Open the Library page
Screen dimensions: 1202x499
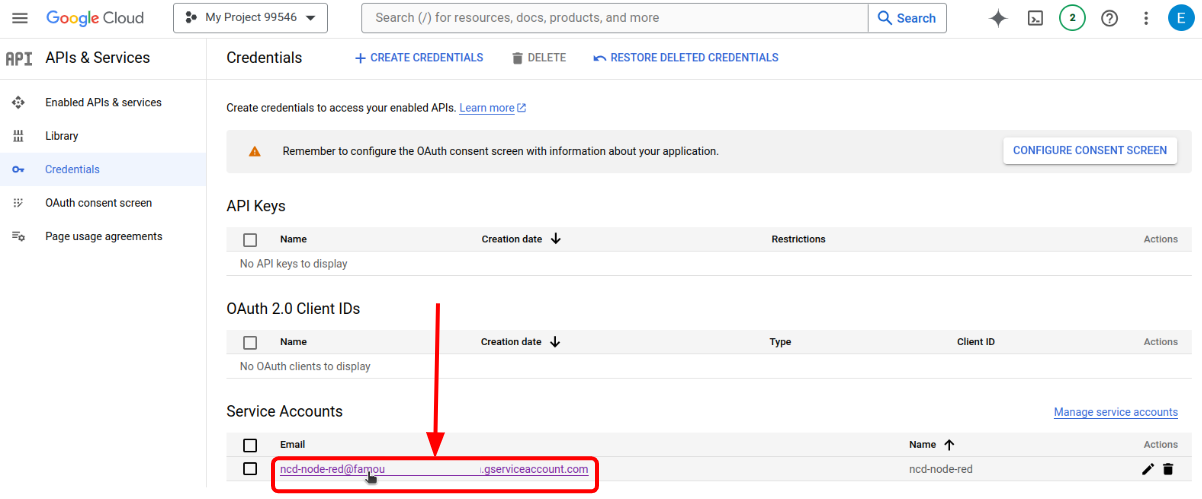[103, 136]
